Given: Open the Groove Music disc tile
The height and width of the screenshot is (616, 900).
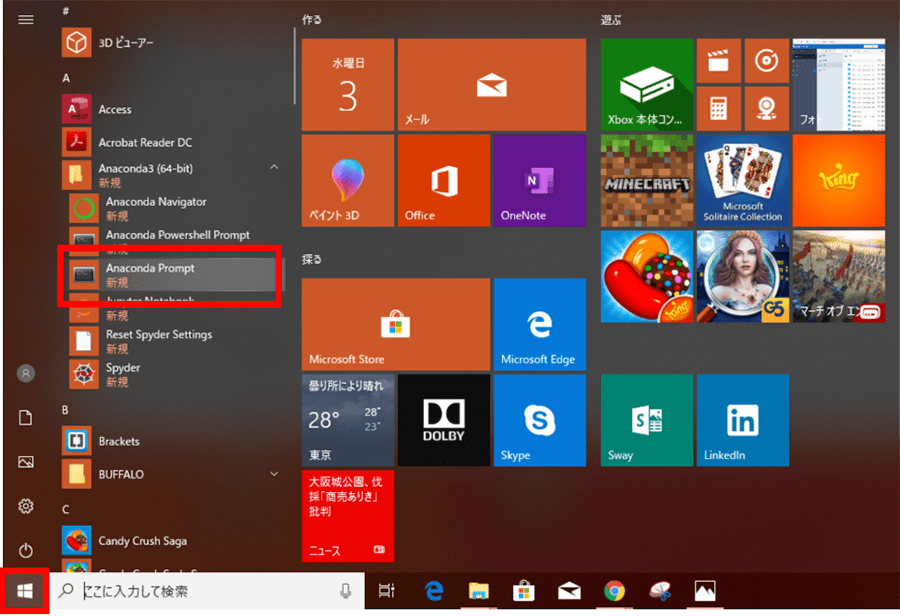Looking at the screenshot, I should click(x=767, y=61).
